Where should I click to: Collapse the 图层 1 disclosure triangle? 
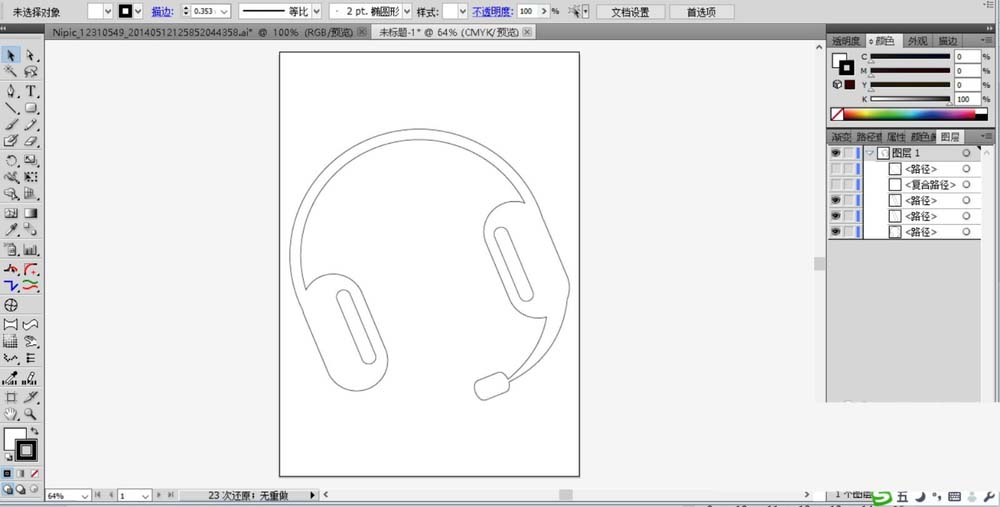pyautogui.click(x=870, y=153)
